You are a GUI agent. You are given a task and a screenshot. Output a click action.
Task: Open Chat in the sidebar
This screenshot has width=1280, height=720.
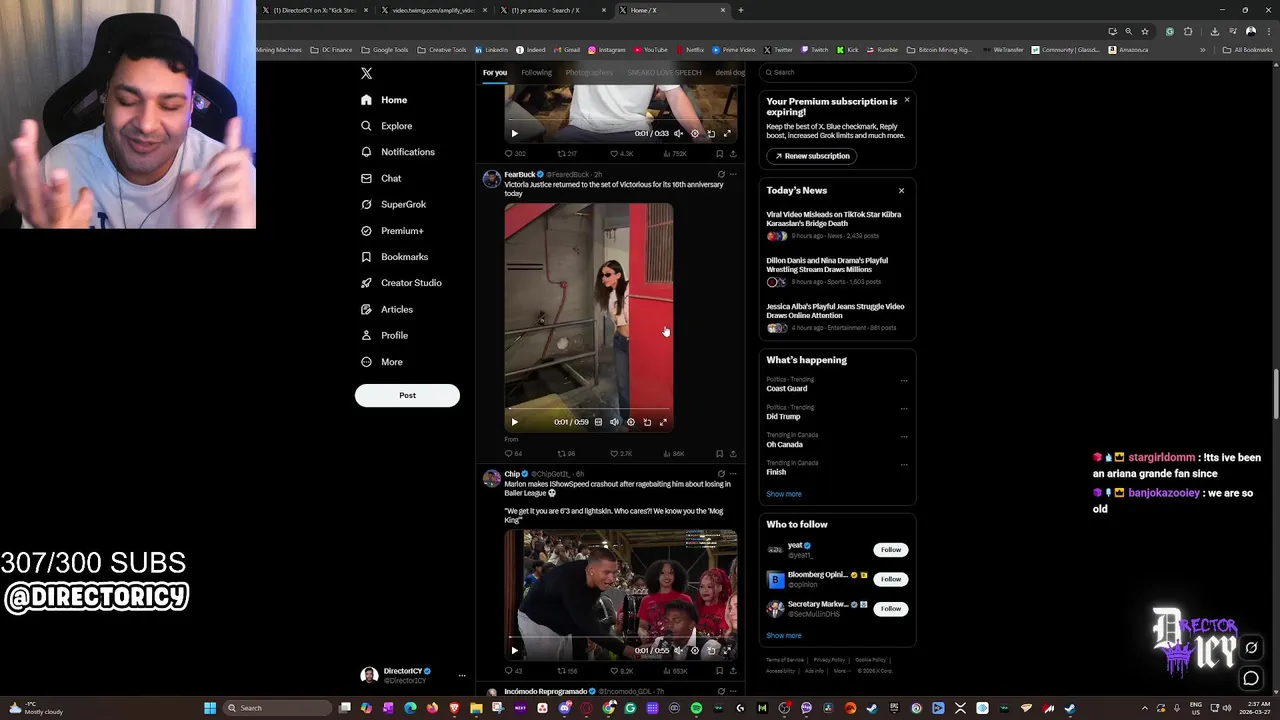(x=381, y=178)
